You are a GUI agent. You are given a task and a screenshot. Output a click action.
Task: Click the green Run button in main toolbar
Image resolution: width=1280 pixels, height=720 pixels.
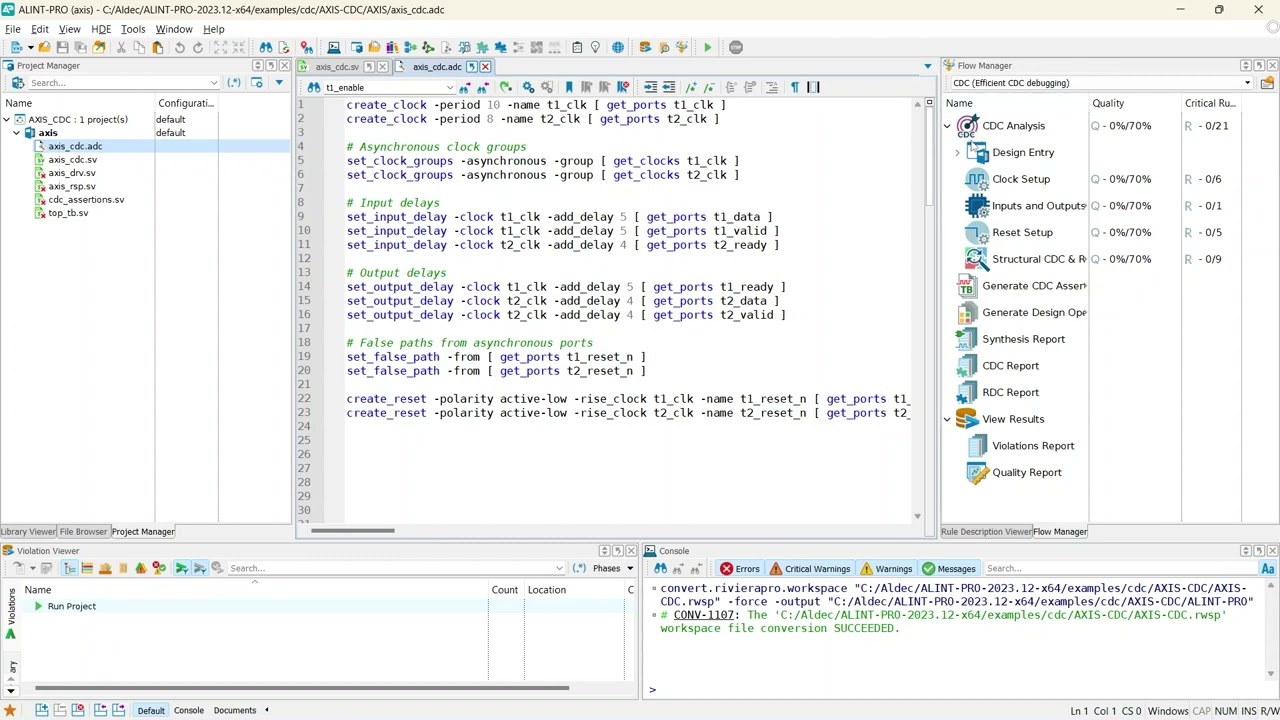(707, 47)
